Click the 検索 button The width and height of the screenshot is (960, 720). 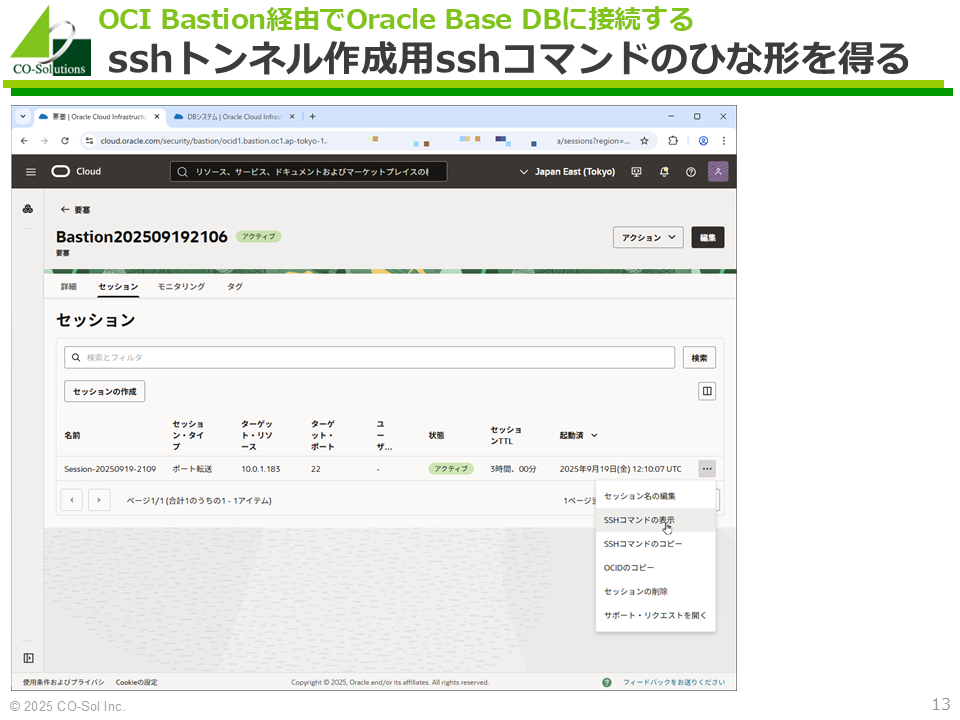tap(699, 358)
